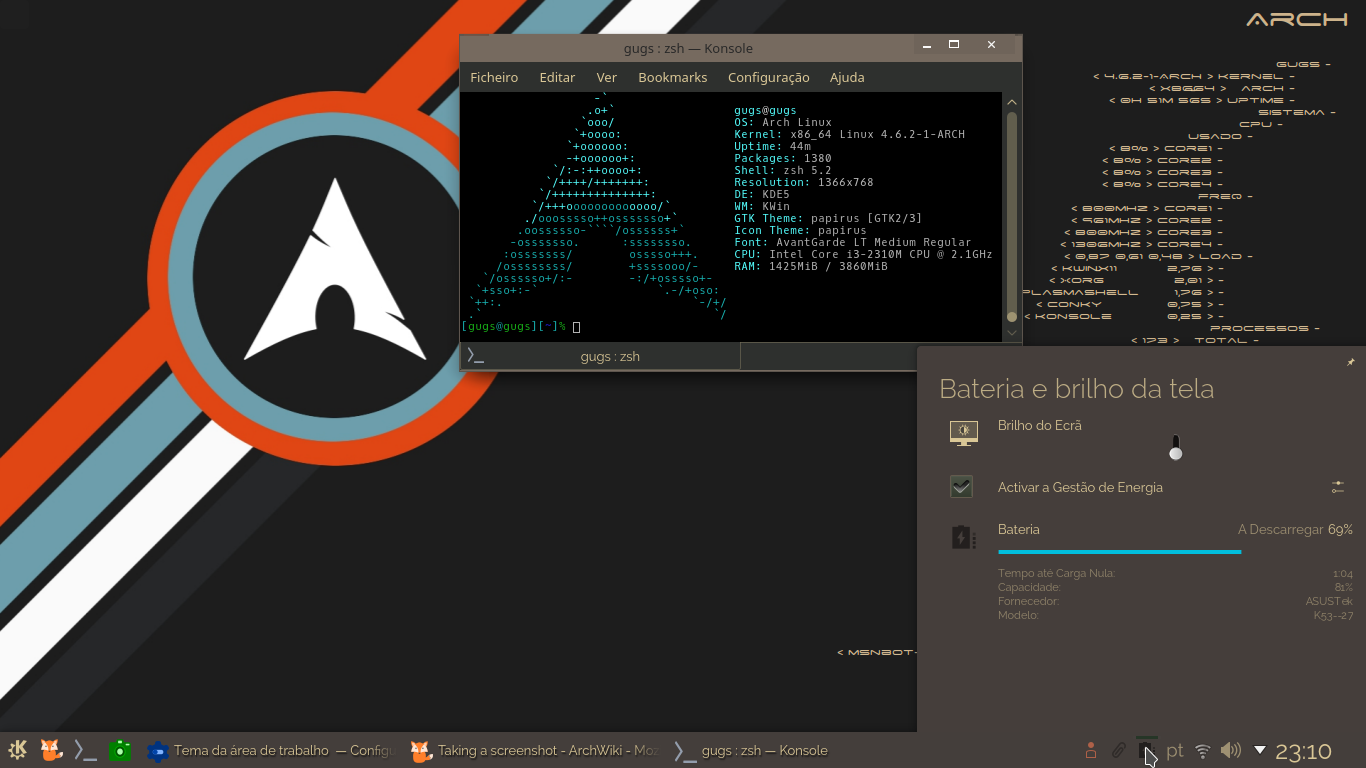Click the 'Fornecedor:' label
The image size is (1366, 768).
click(x=1028, y=601)
